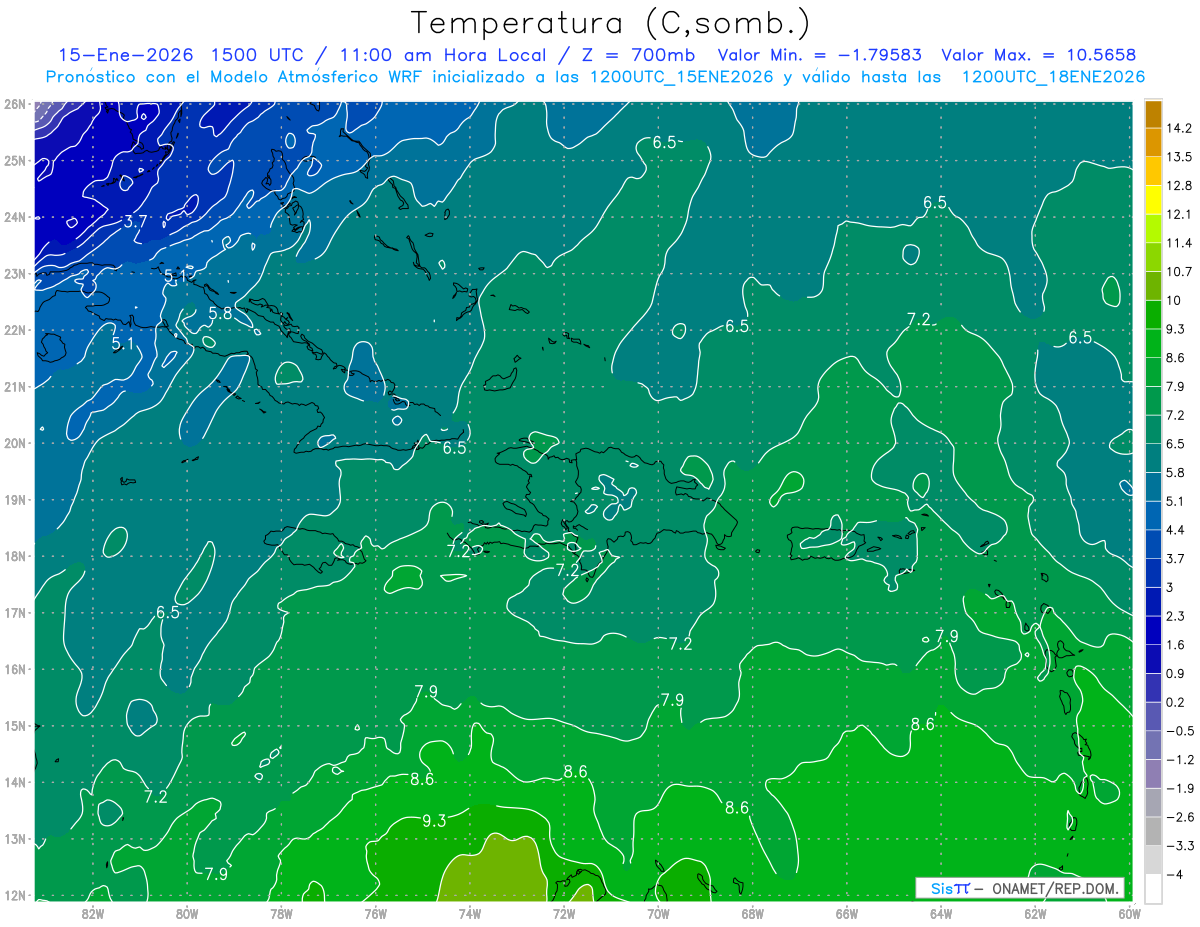Click the "-4" label on the color legend
Image resolution: width=1200 pixels, height=927 pixels.
[x=1175, y=874]
